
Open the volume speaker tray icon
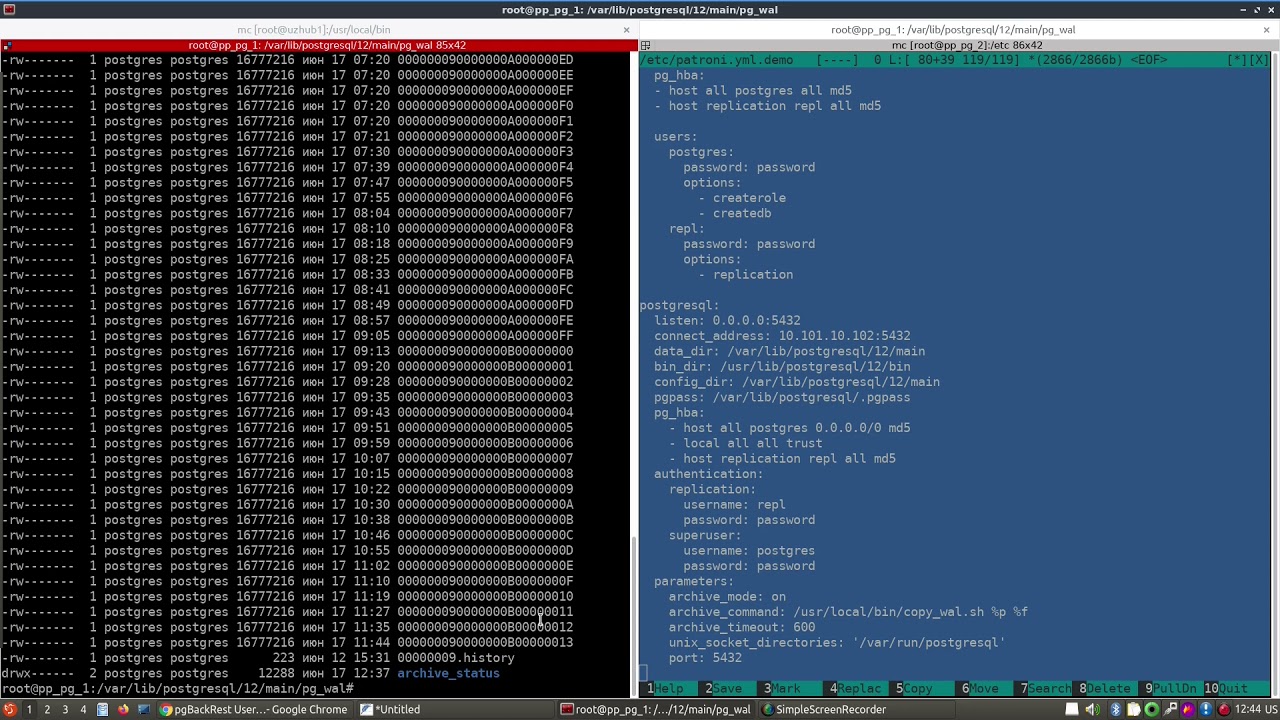point(1093,710)
